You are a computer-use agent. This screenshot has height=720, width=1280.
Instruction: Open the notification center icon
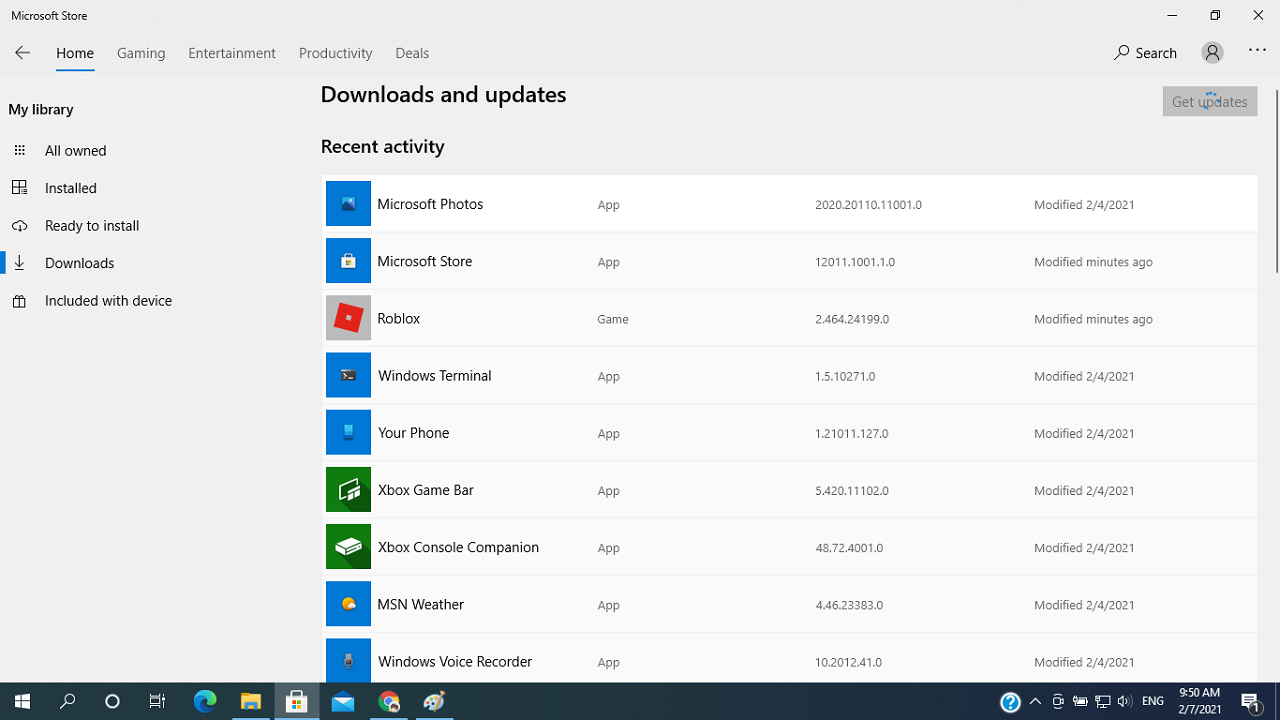pos(1251,701)
